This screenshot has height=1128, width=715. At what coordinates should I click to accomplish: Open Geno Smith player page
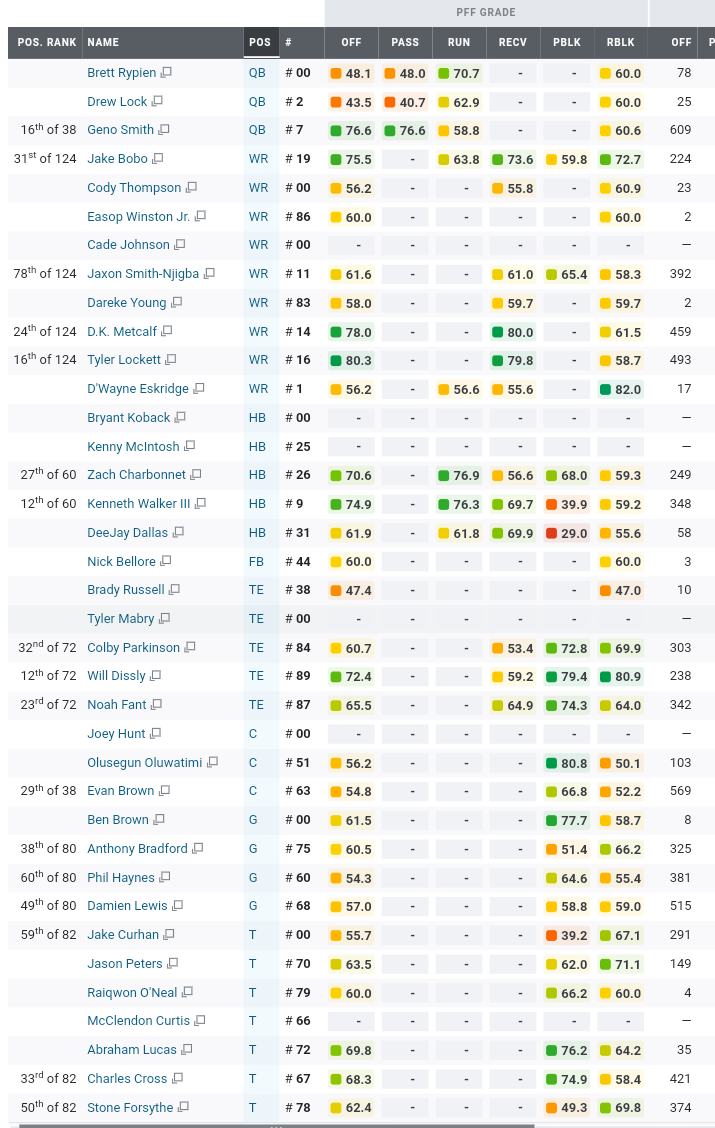[120, 129]
